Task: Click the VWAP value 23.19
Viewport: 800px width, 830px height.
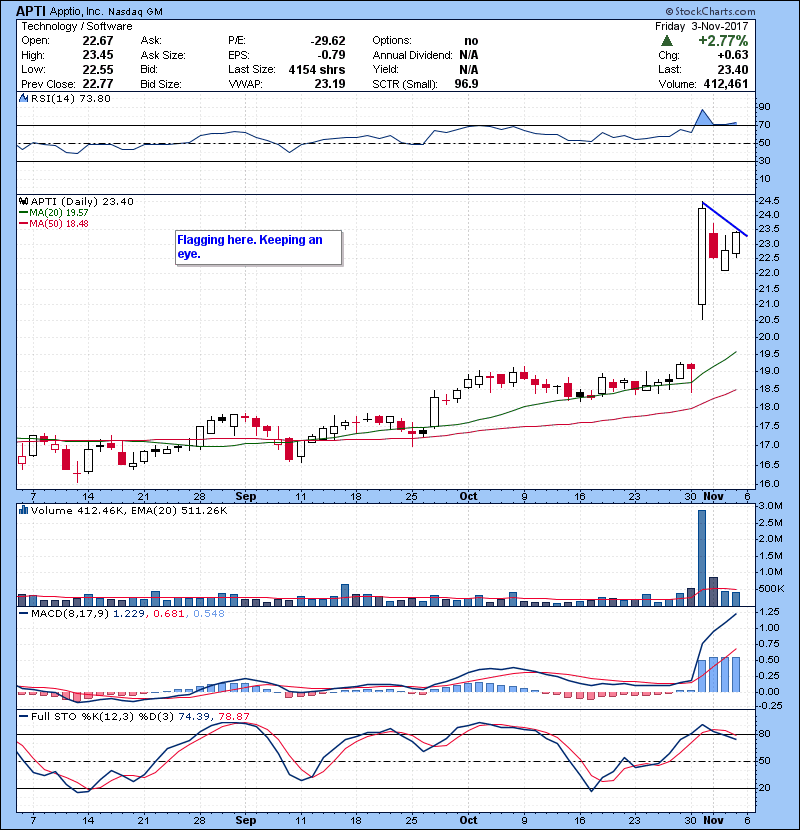Action: click(x=330, y=84)
